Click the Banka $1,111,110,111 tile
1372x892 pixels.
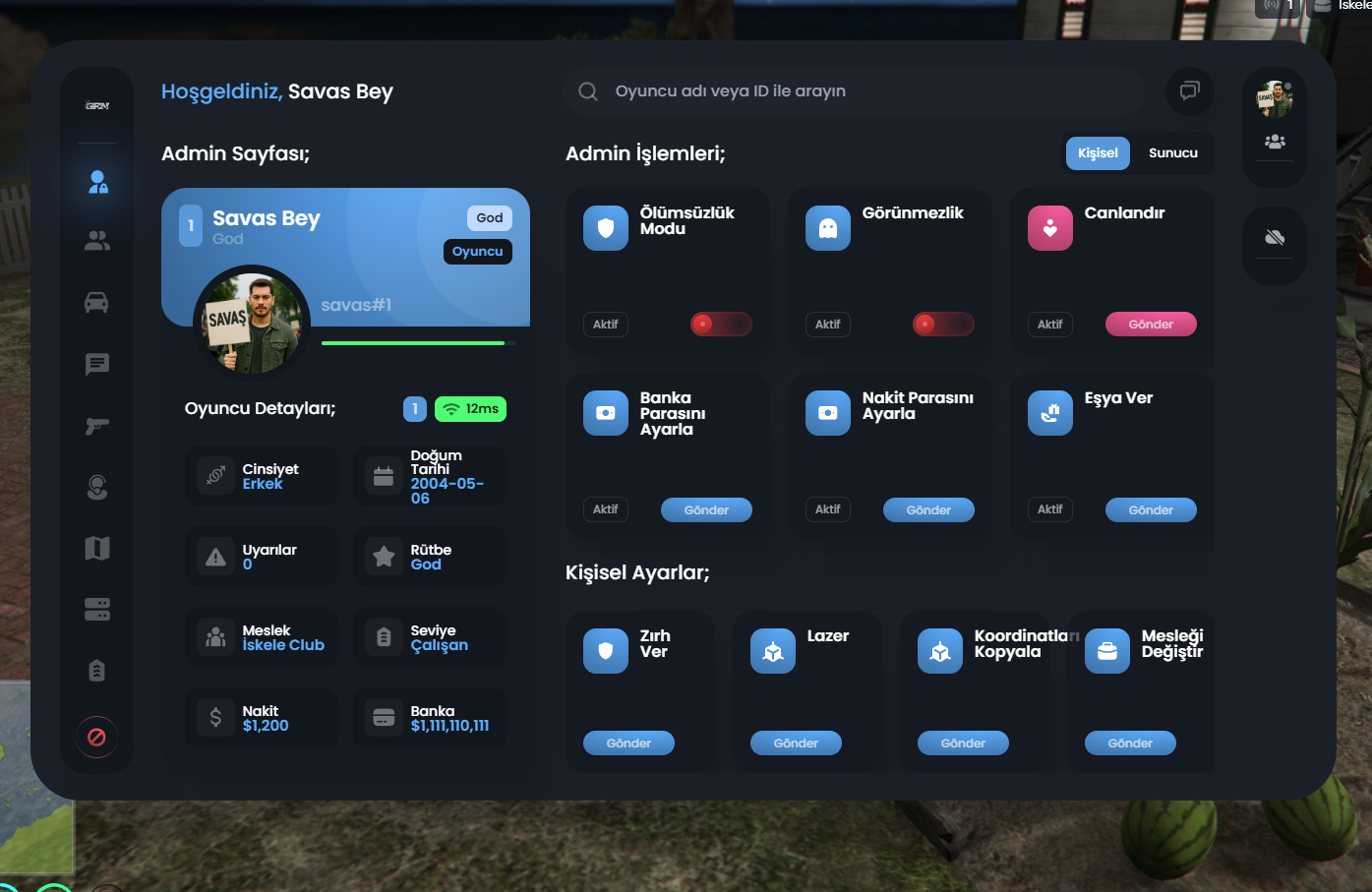(430, 719)
